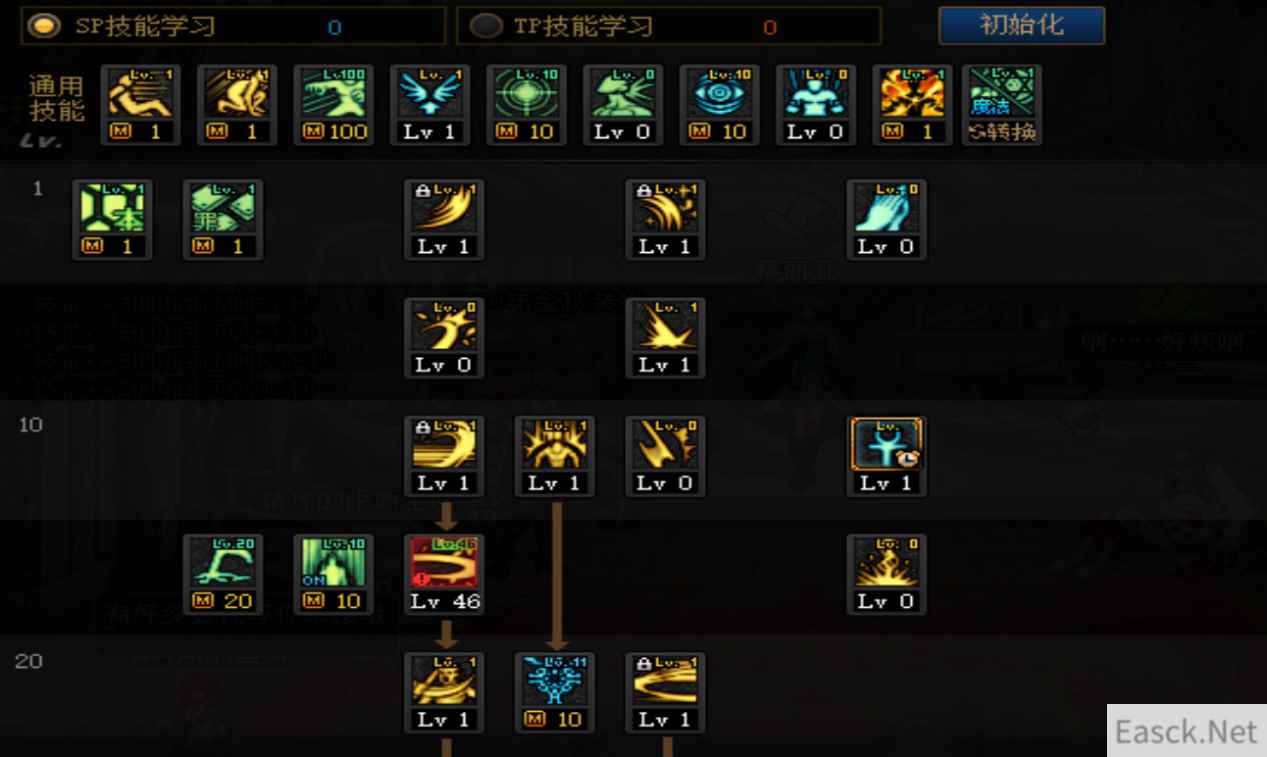Click the Easck.Net watermark link

click(1186, 731)
